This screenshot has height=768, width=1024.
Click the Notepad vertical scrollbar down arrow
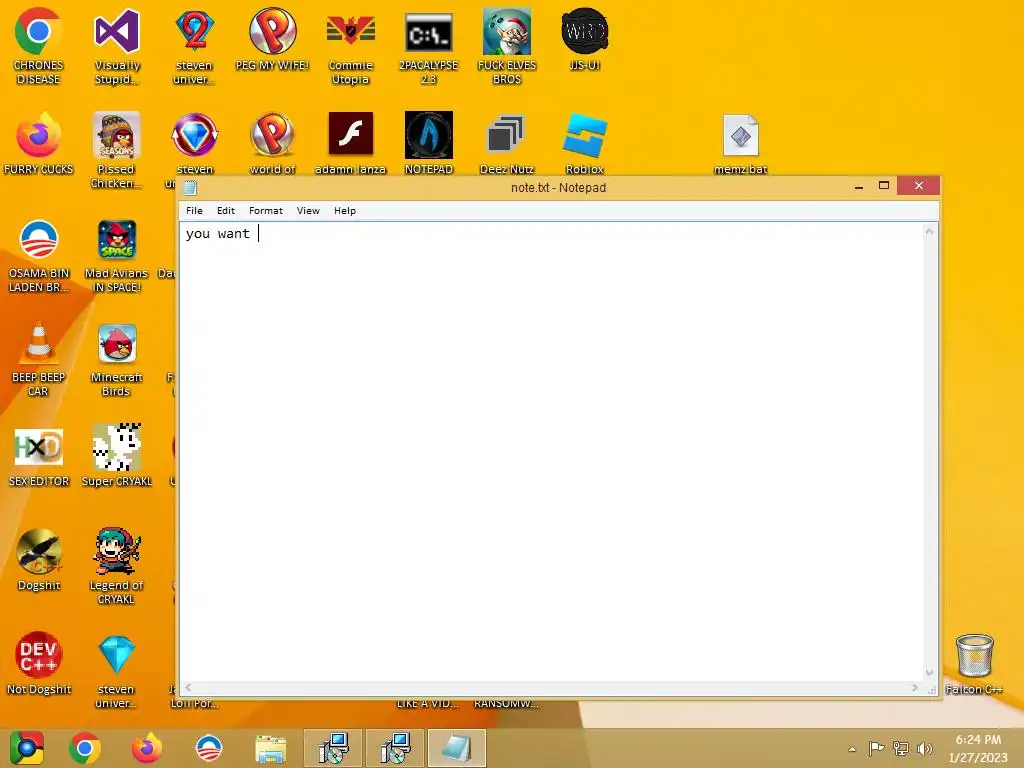[x=929, y=673]
